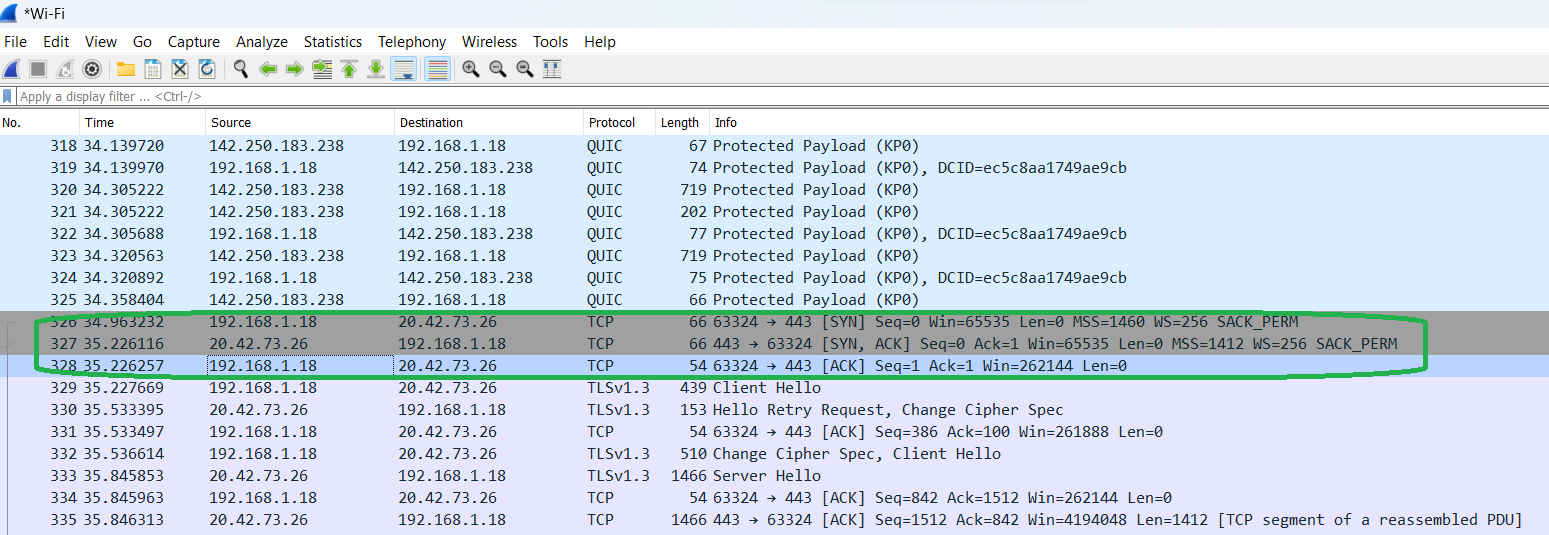
Task: Open the Go menu
Action: tap(142, 42)
